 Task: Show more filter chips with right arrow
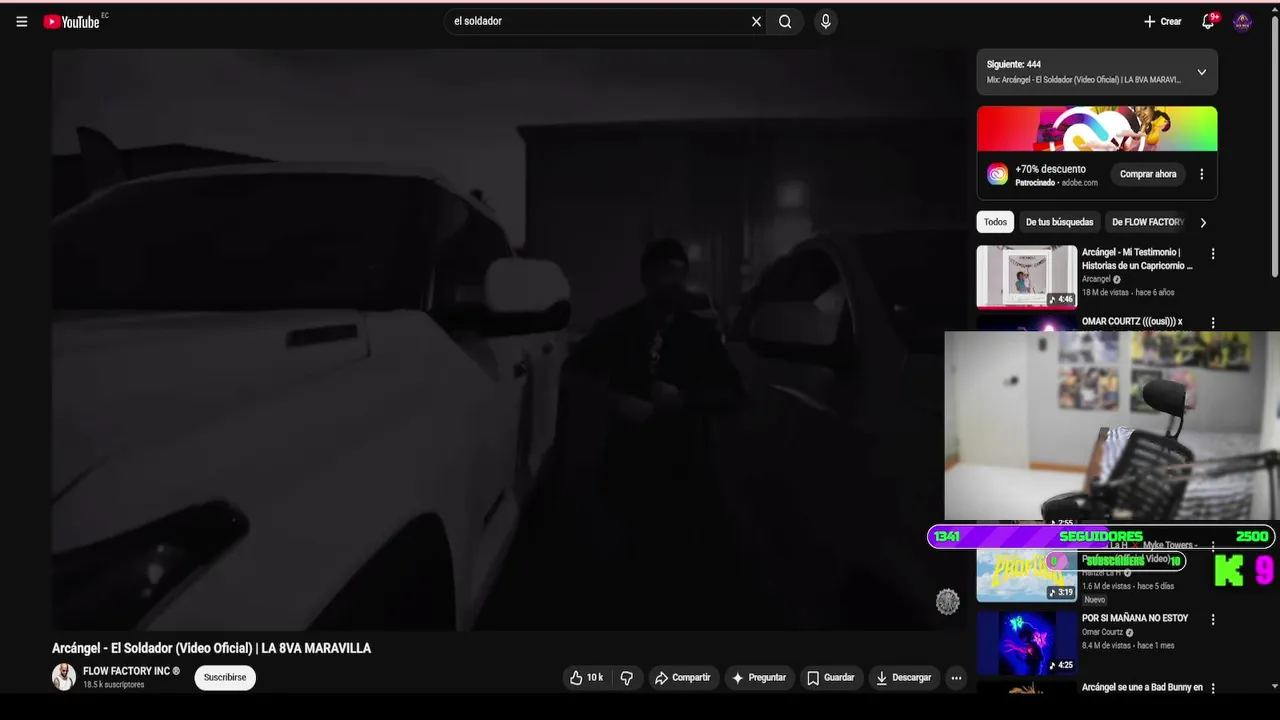(1203, 222)
